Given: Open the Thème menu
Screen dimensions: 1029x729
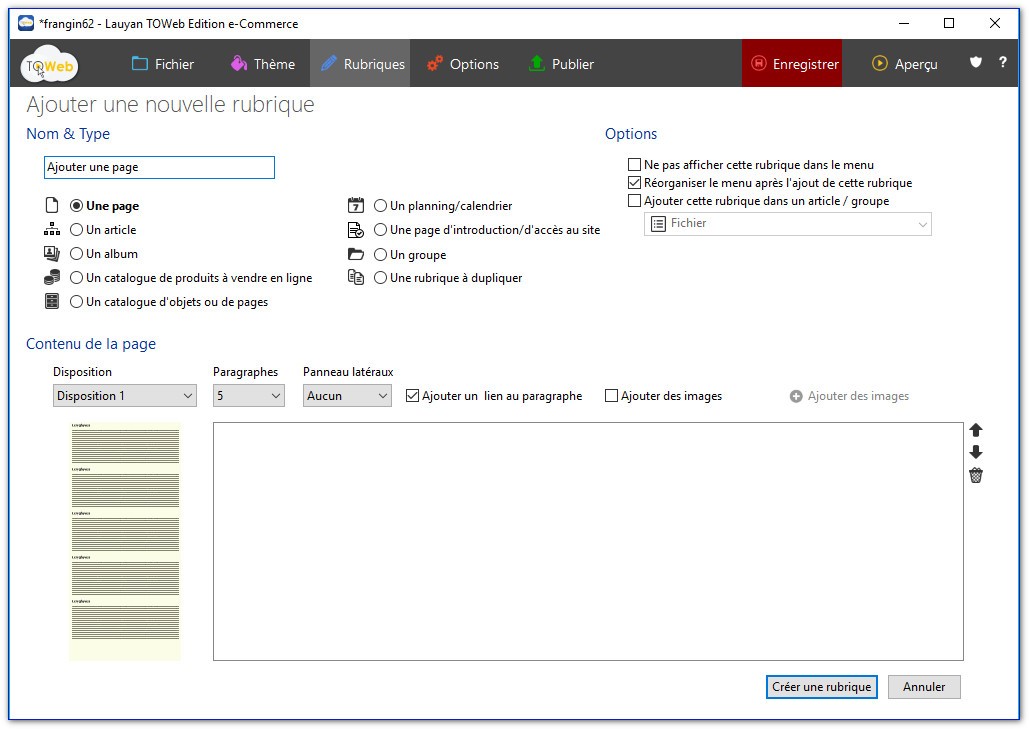Looking at the screenshot, I should pyautogui.click(x=262, y=64).
